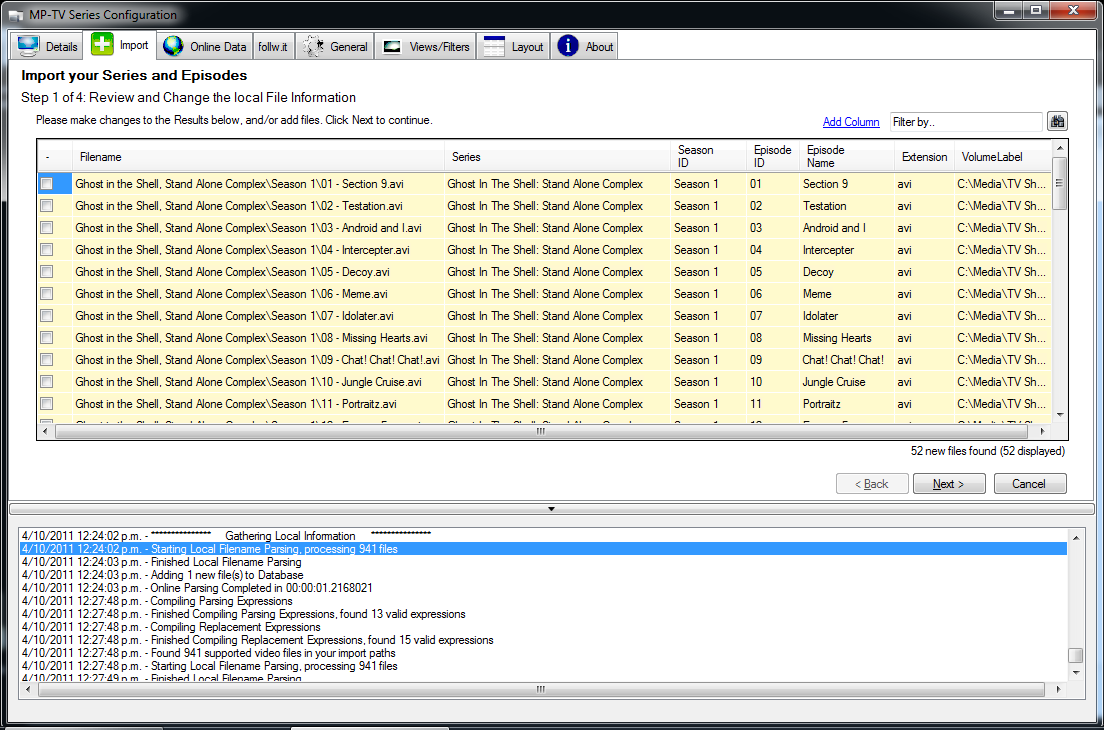Click the file list horizontal scrollbar thumb
Image resolution: width=1104 pixels, height=730 pixels.
coord(541,431)
